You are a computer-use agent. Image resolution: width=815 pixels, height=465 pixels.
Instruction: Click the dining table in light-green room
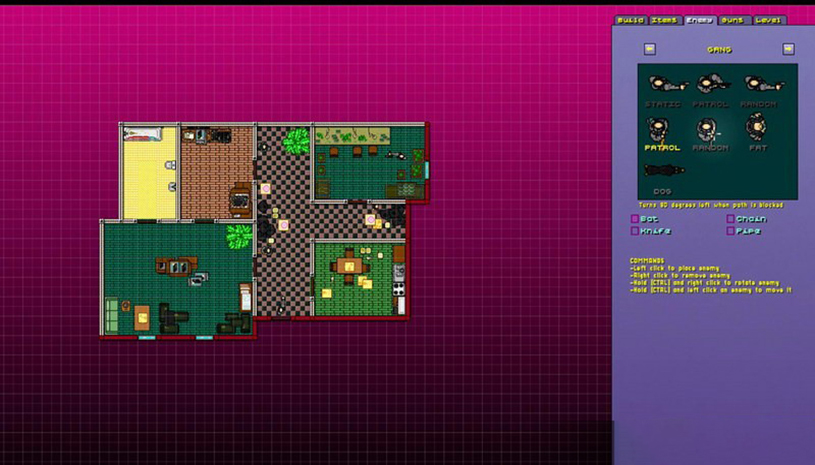click(x=349, y=265)
